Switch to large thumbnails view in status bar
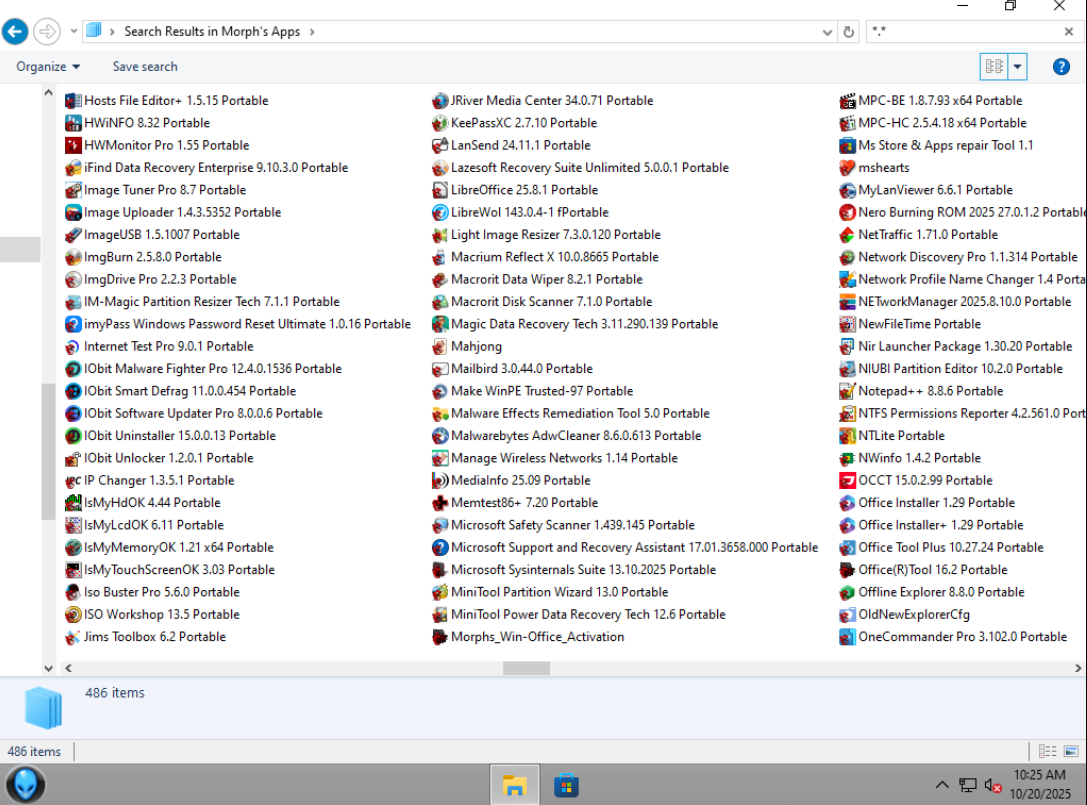Screen dimensions: 1087x805 (x=1071, y=751)
